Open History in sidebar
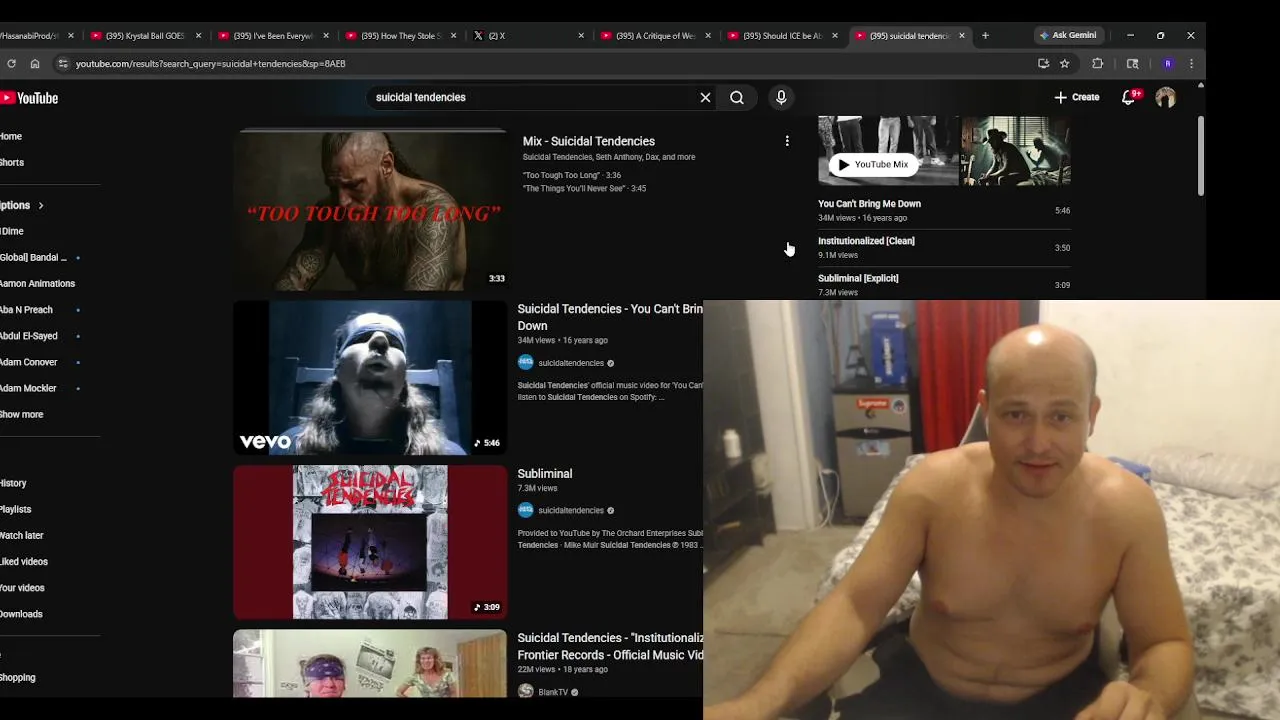 [14, 483]
